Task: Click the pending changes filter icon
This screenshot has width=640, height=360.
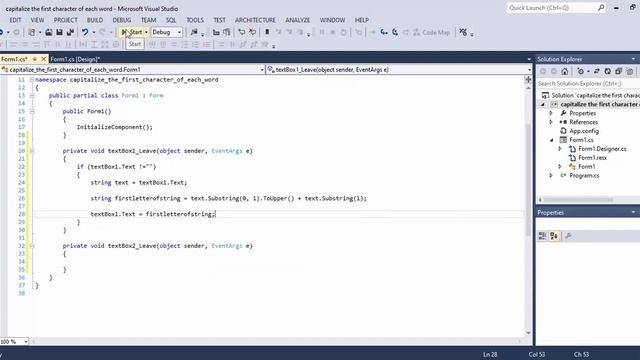Action: [x=580, y=71]
